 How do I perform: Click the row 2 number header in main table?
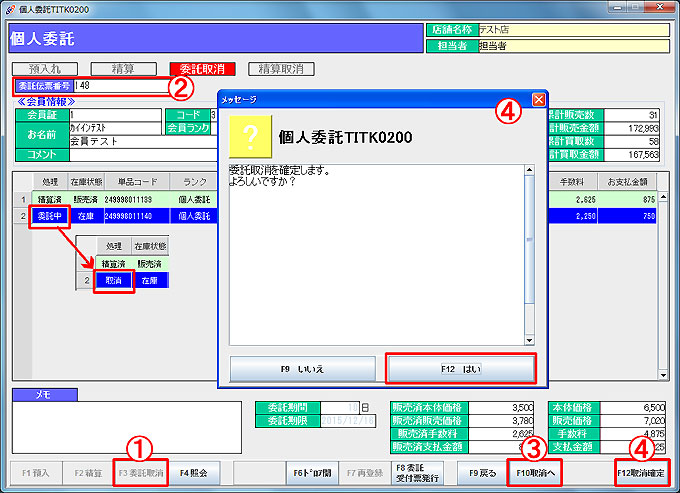23,216
